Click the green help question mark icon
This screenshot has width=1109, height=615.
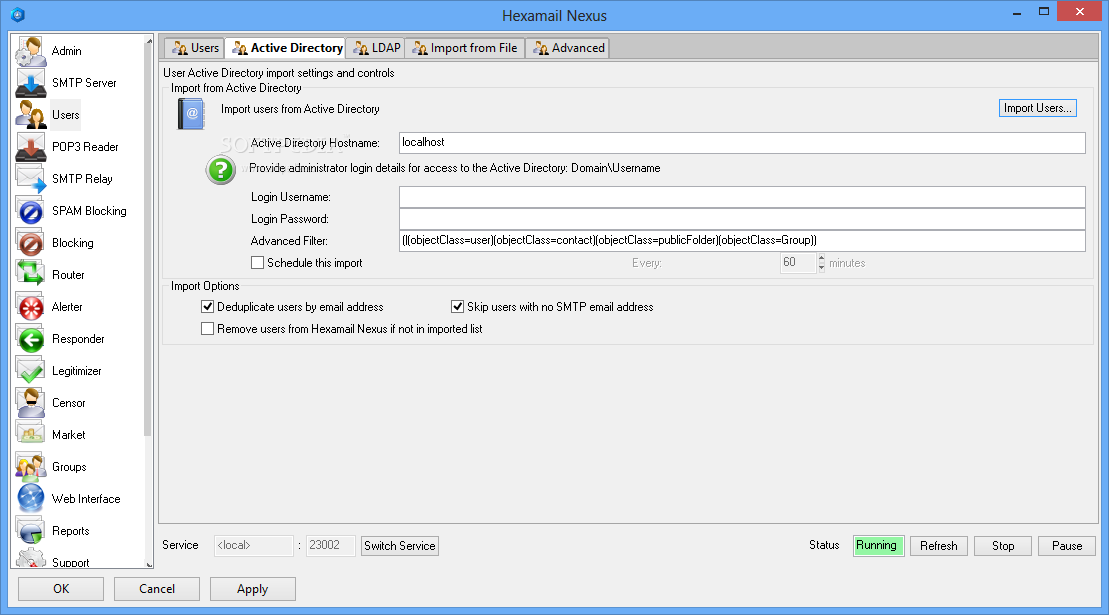click(x=221, y=170)
